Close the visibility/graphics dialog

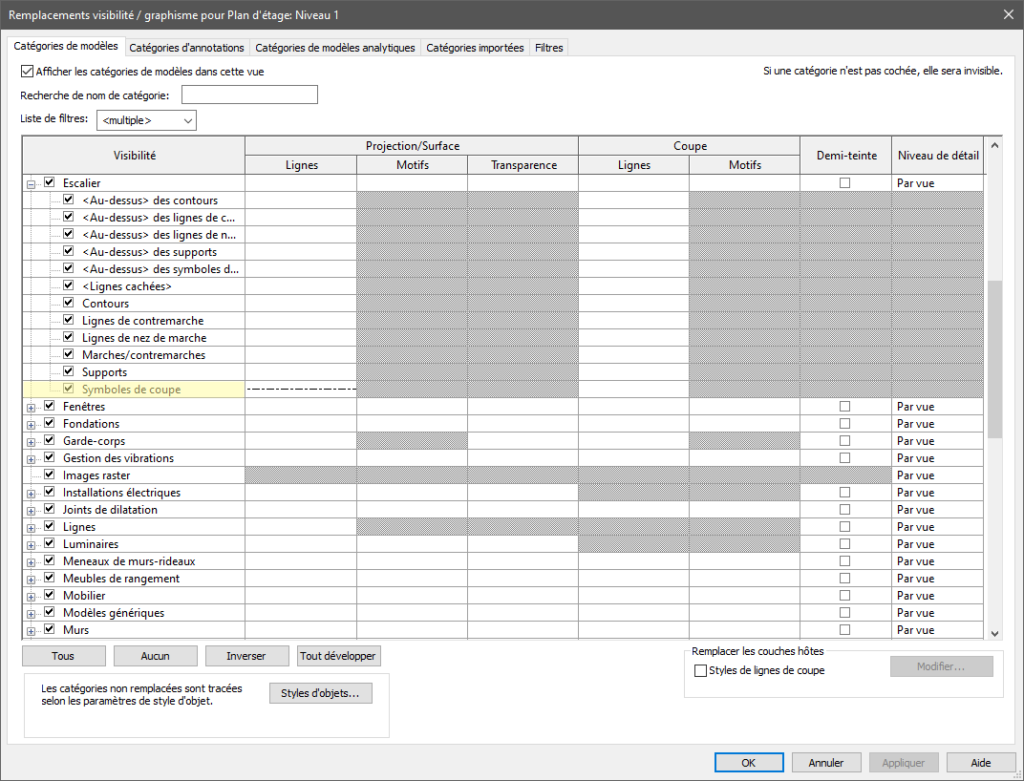click(1008, 14)
